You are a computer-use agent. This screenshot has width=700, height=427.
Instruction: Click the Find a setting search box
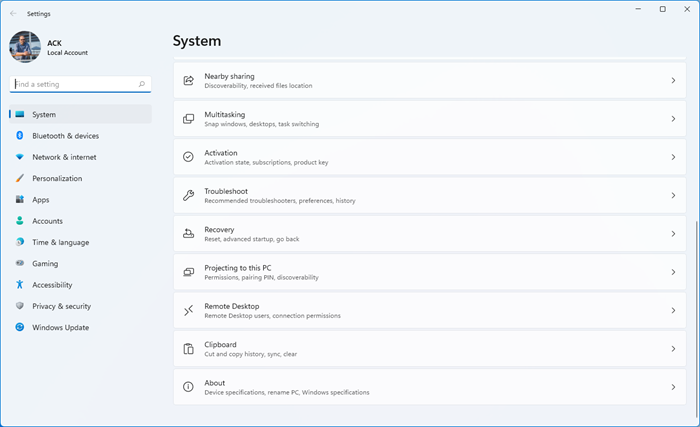(76, 84)
